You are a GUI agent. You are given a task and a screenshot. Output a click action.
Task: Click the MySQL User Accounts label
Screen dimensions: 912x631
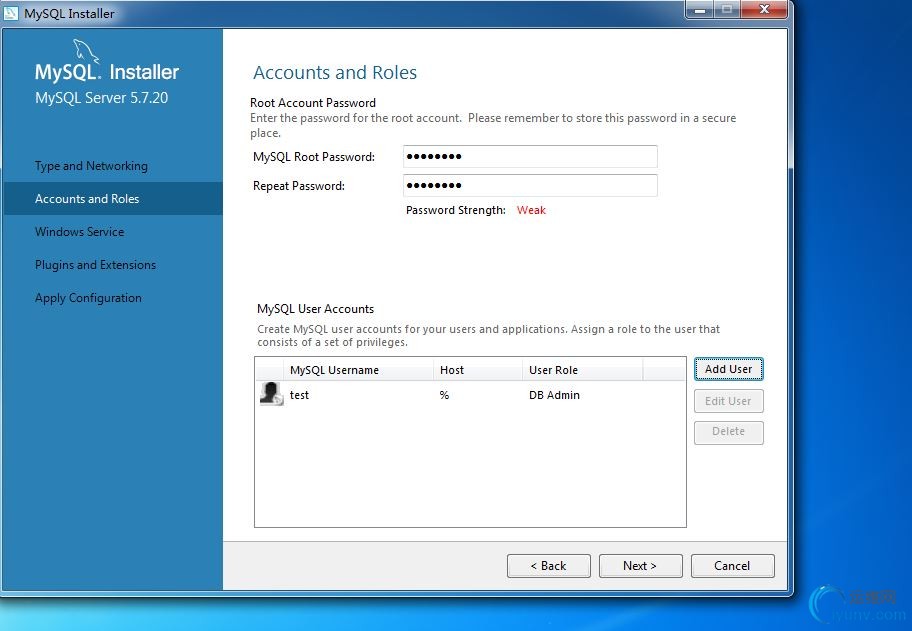[315, 309]
